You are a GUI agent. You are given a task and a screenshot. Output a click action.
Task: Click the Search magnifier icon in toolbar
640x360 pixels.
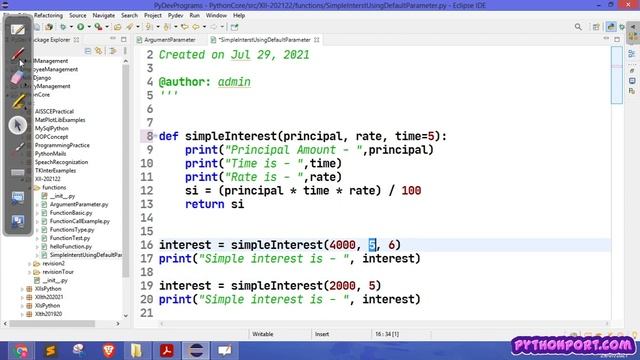[x=578, y=27]
